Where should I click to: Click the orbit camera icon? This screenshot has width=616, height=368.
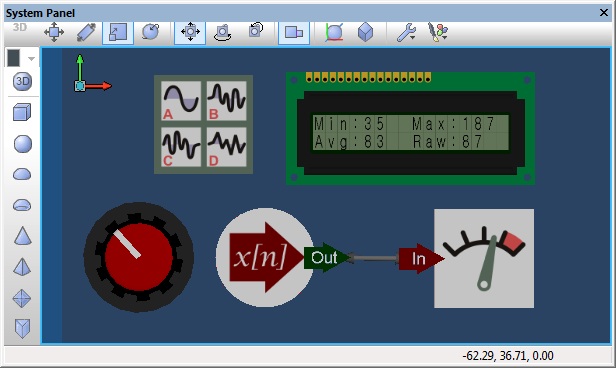coord(223,32)
